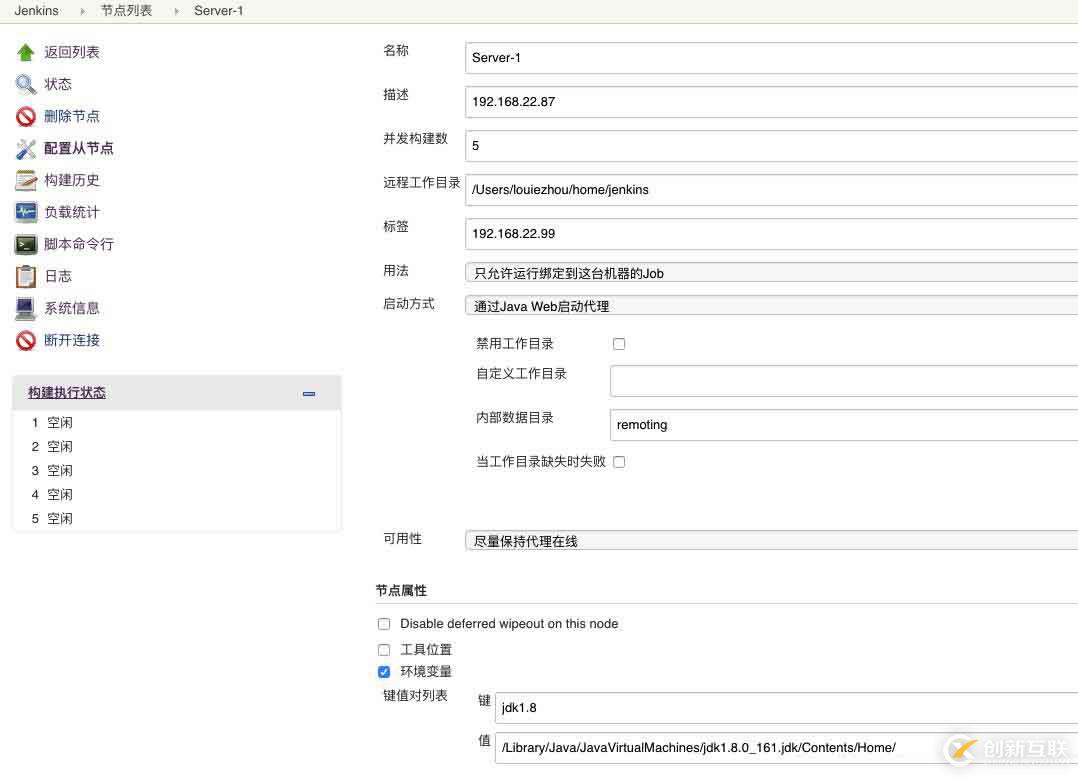Viewport: 1078px width, 779px height.
Task: Uncheck the 环境变量 checkbox
Action: click(384, 672)
